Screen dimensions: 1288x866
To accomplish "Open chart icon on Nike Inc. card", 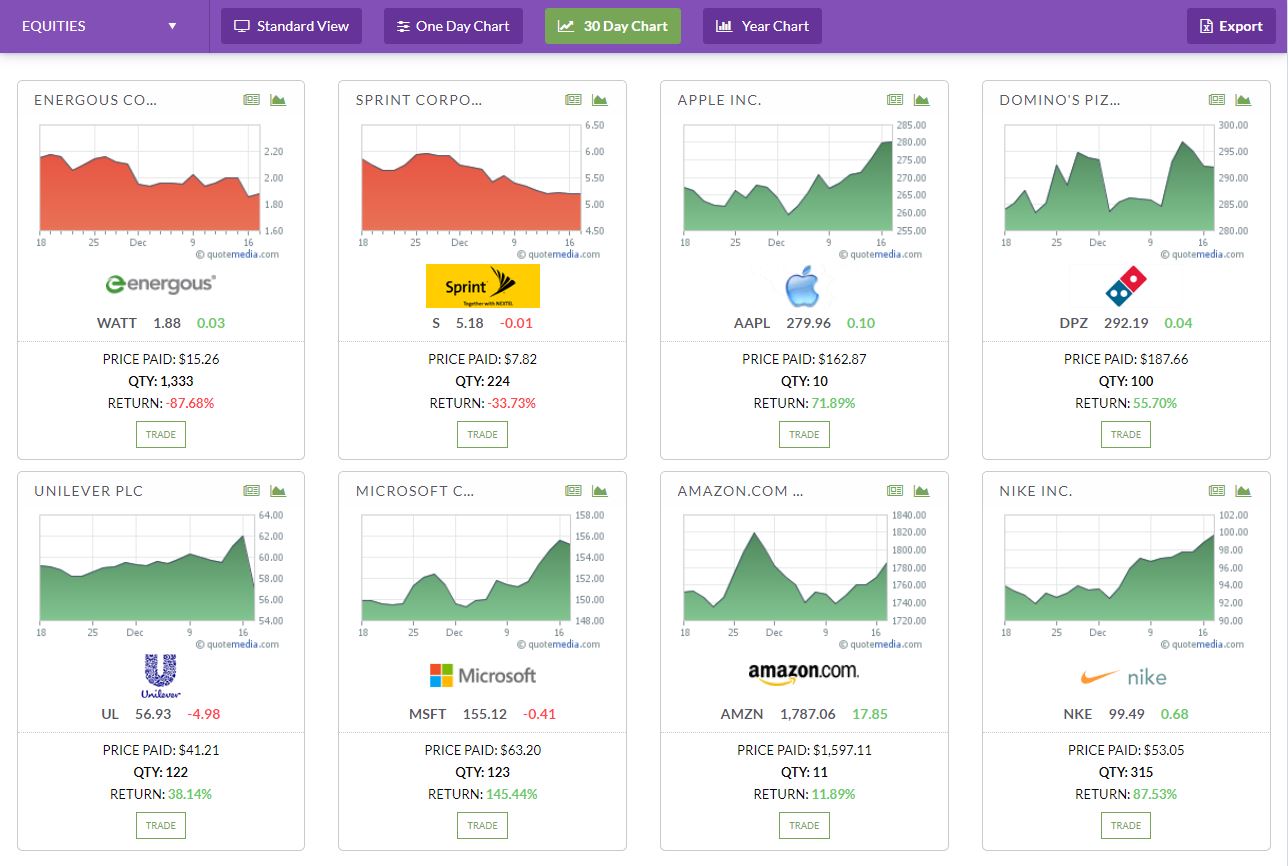I will click(1244, 491).
